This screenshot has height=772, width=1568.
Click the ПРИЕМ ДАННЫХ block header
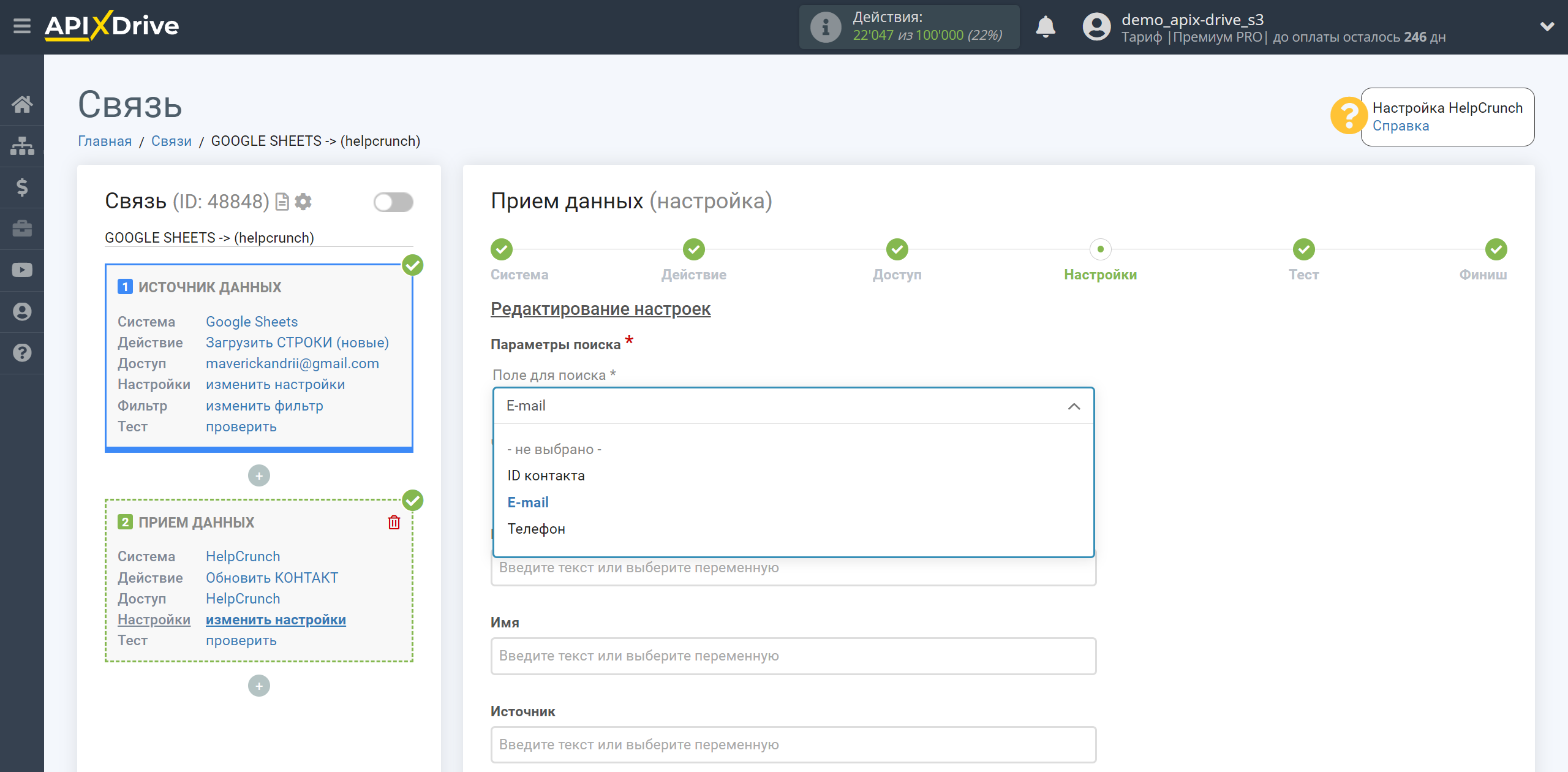tap(196, 522)
